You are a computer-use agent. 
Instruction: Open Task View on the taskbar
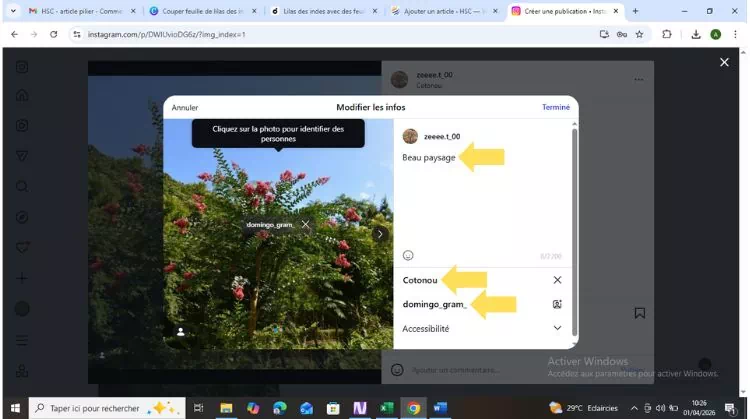[x=199, y=408]
